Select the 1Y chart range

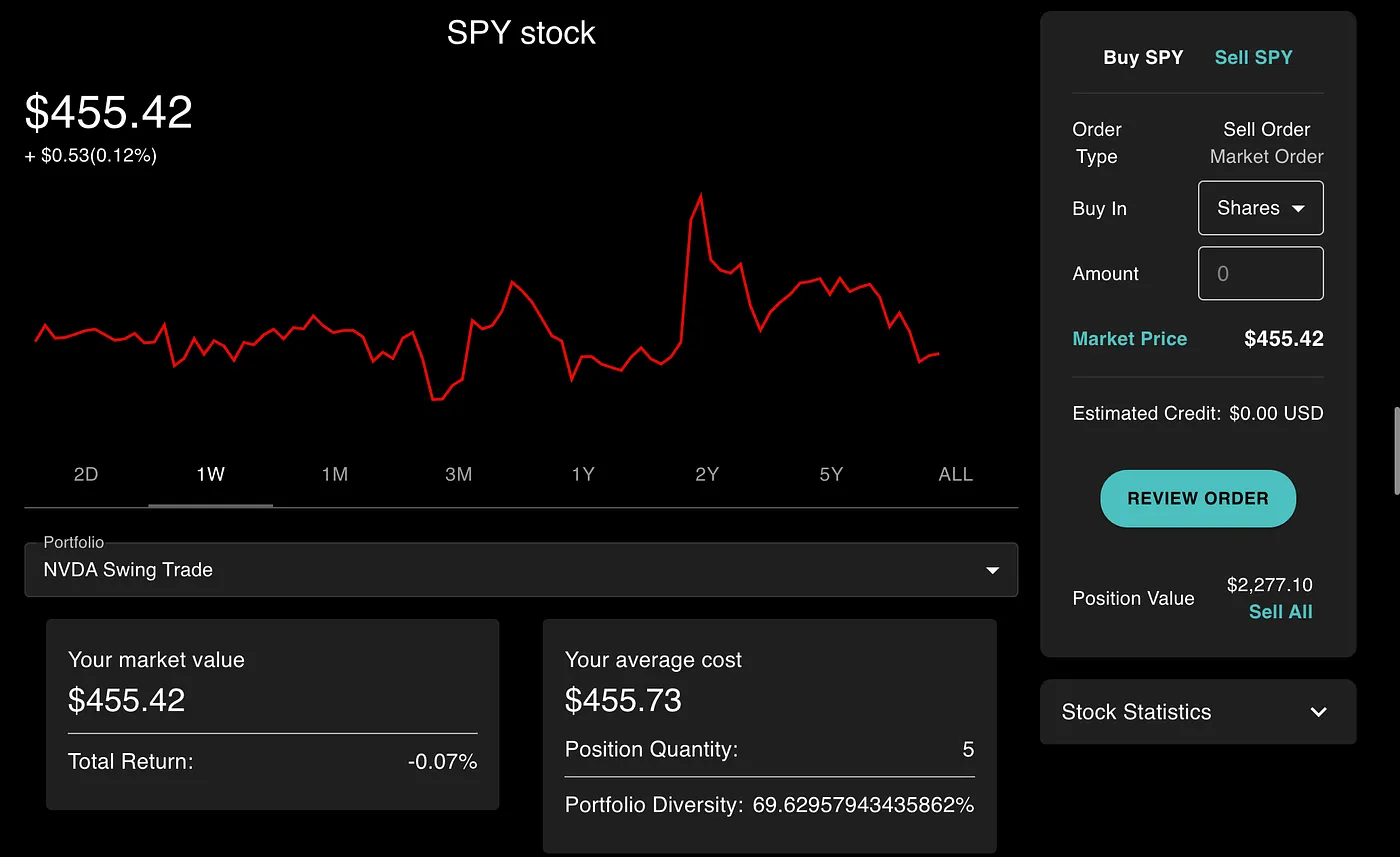(583, 474)
